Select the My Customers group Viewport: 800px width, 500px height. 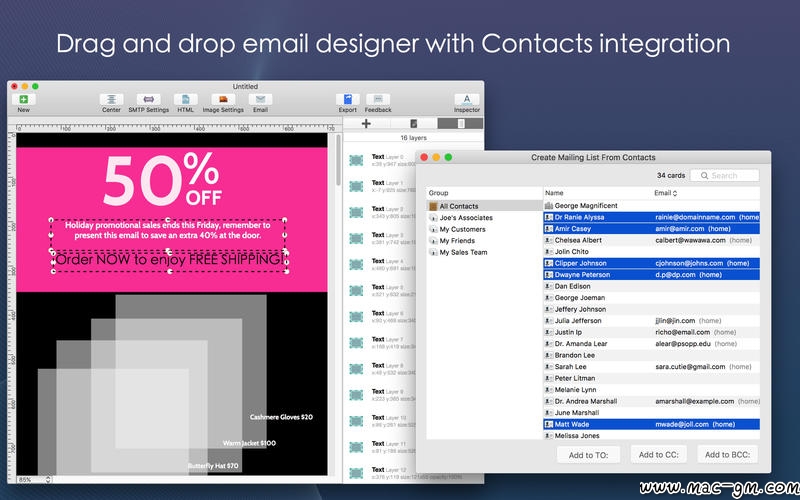484,230
